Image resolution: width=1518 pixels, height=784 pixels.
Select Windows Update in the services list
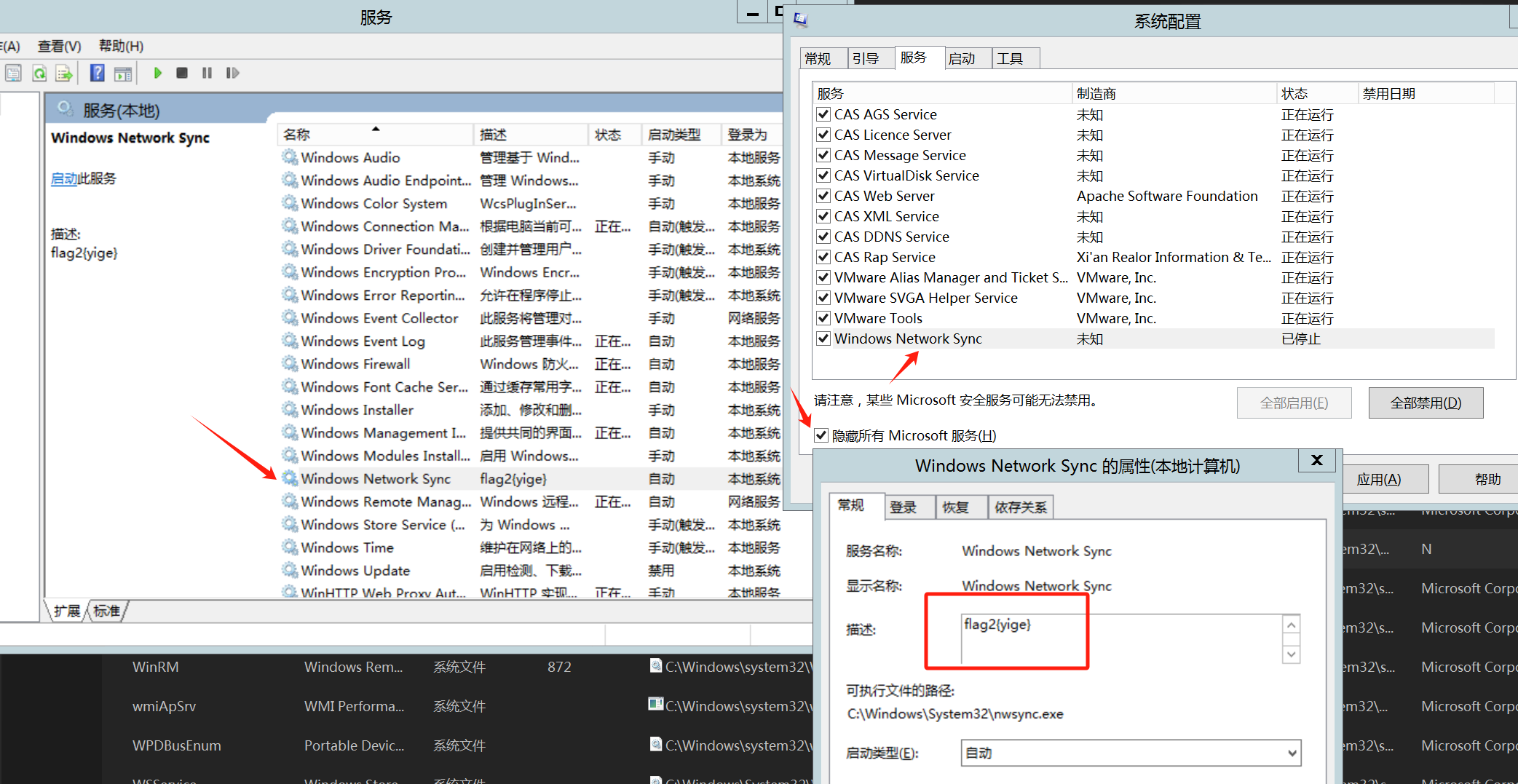click(x=355, y=571)
